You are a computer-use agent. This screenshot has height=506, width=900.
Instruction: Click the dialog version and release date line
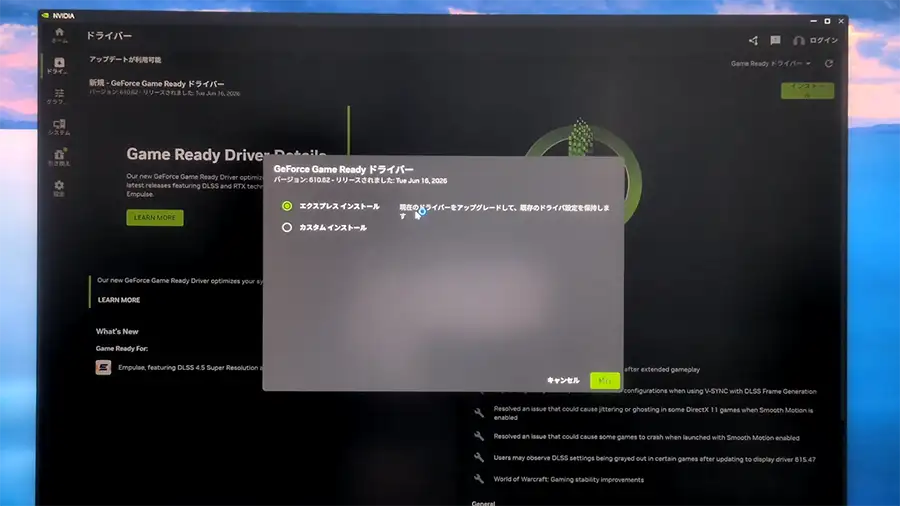click(x=360, y=180)
